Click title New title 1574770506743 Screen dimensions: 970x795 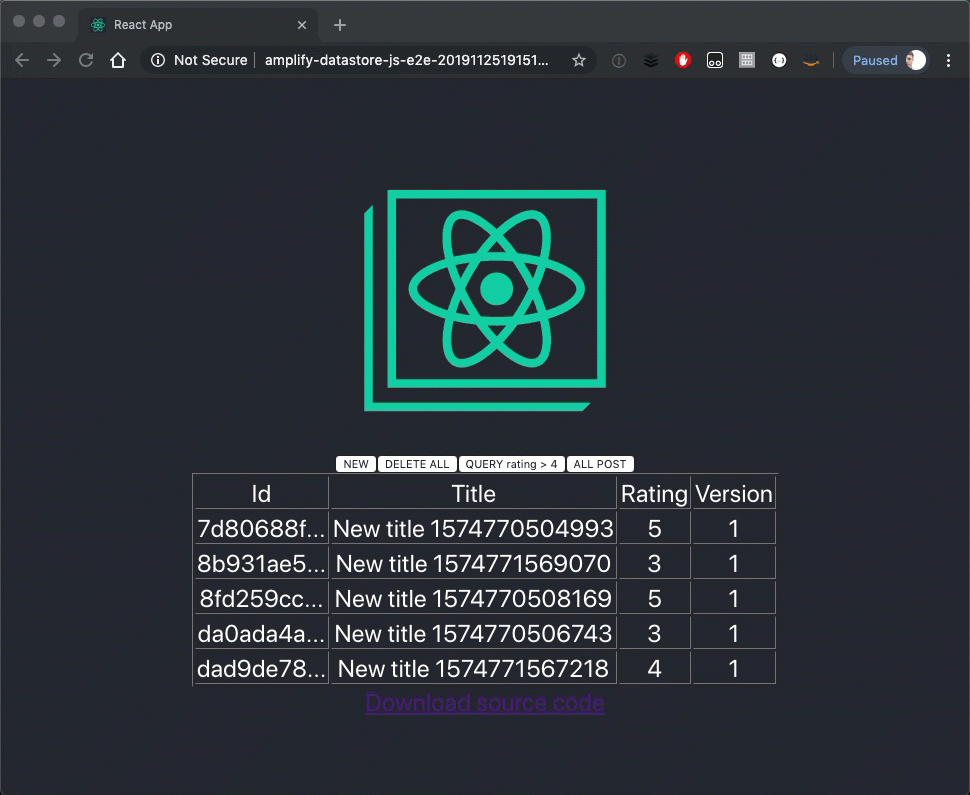(473, 634)
